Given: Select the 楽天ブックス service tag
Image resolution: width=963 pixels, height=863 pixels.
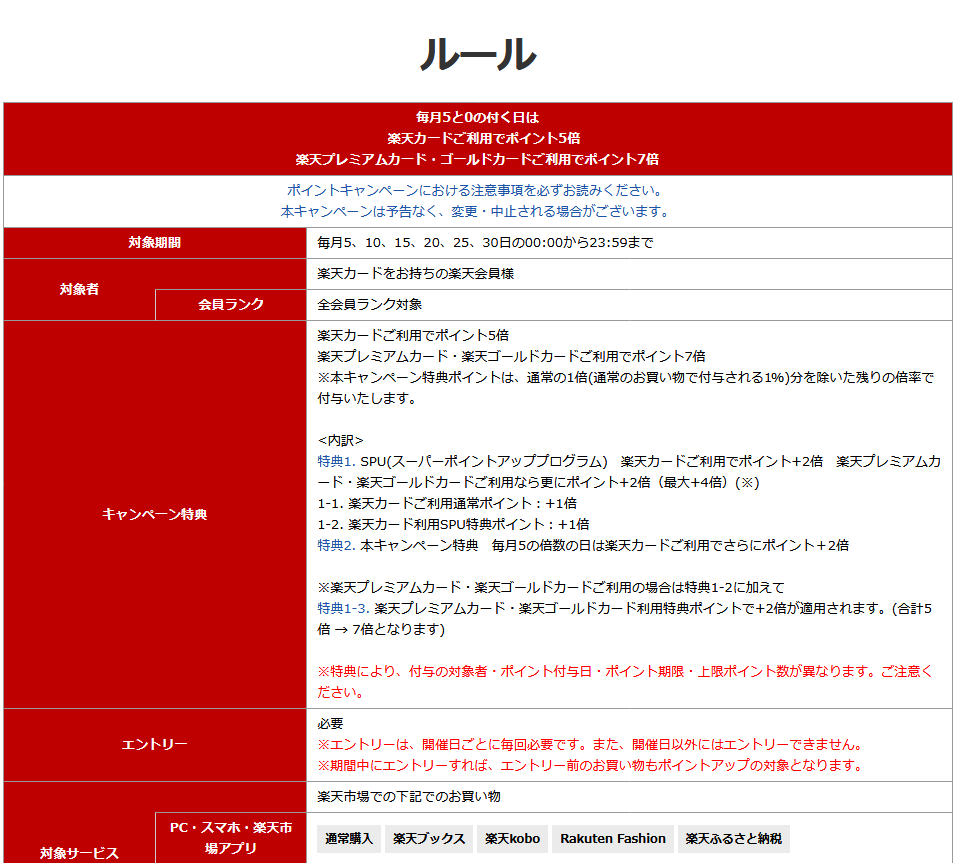Looking at the screenshot, I should click(x=429, y=838).
